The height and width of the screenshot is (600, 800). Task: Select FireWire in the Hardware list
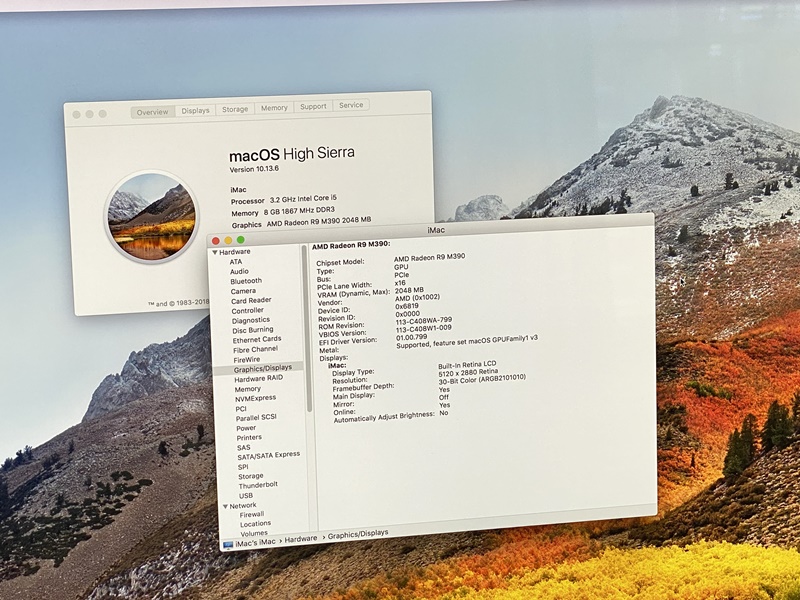(246, 360)
